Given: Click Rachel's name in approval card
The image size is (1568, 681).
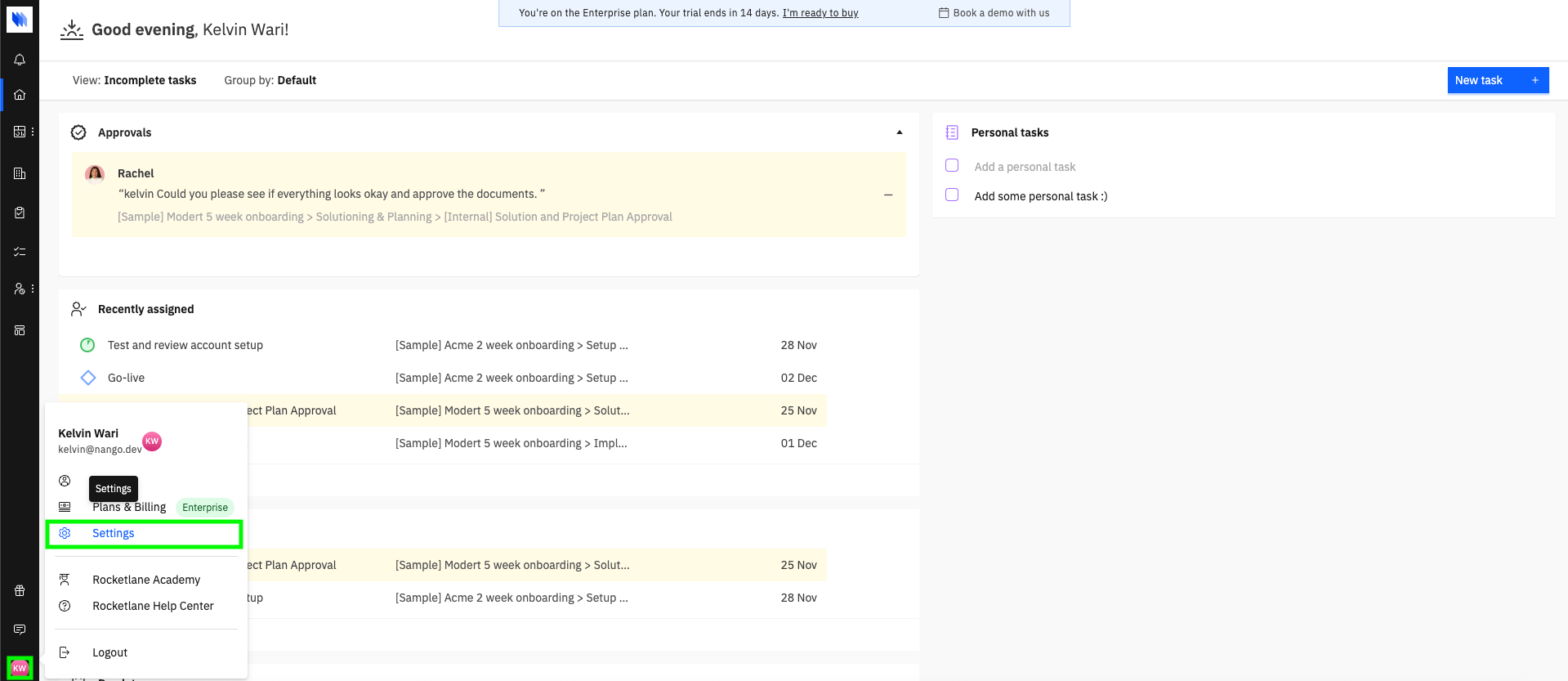Looking at the screenshot, I should pos(136,173).
